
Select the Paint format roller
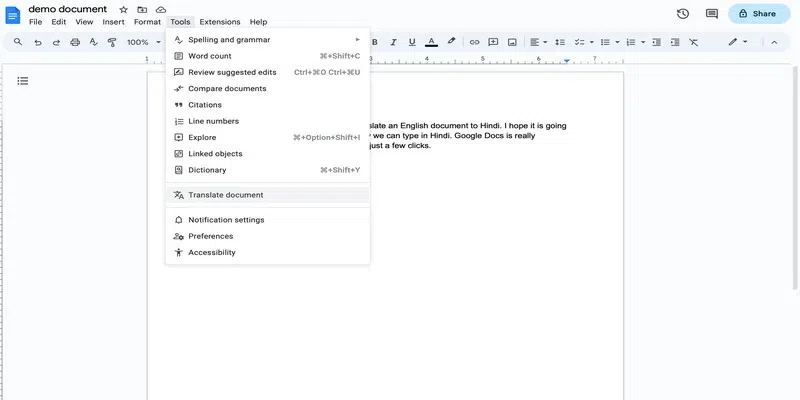coord(112,42)
